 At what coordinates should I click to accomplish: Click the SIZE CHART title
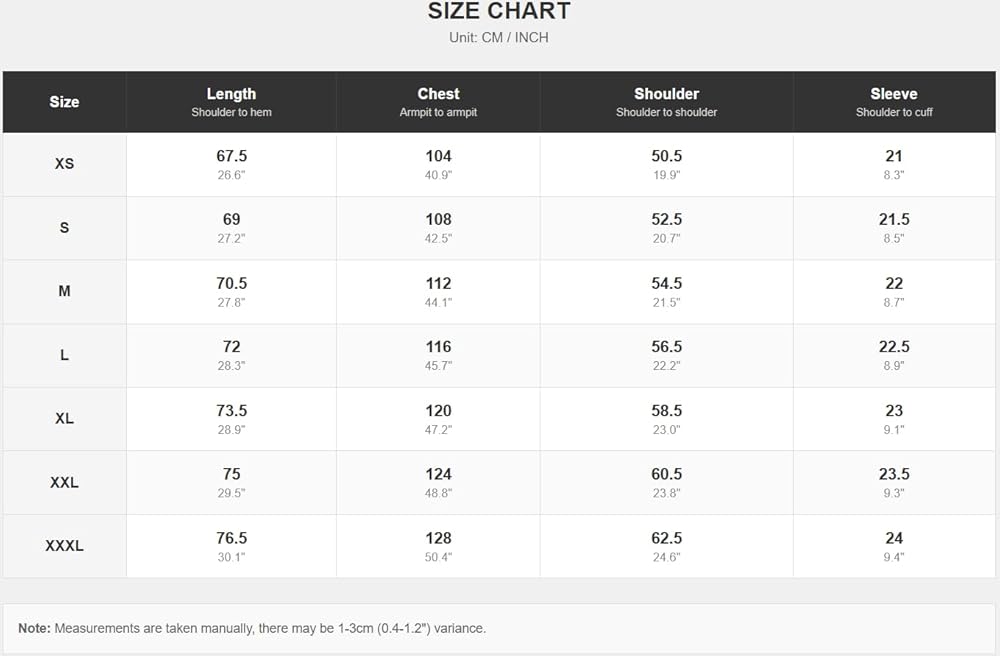pyautogui.click(x=499, y=11)
